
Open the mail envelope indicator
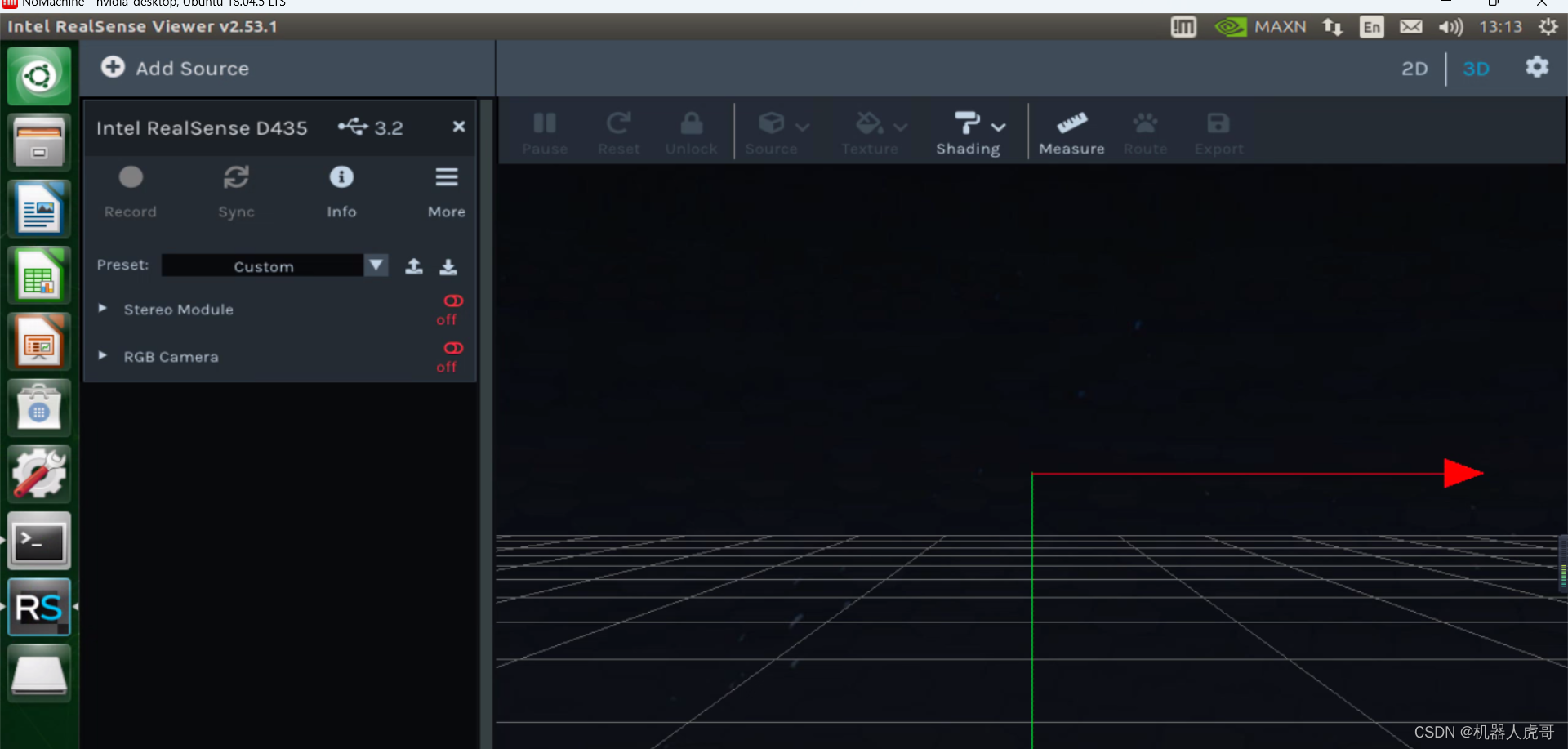(x=1411, y=27)
